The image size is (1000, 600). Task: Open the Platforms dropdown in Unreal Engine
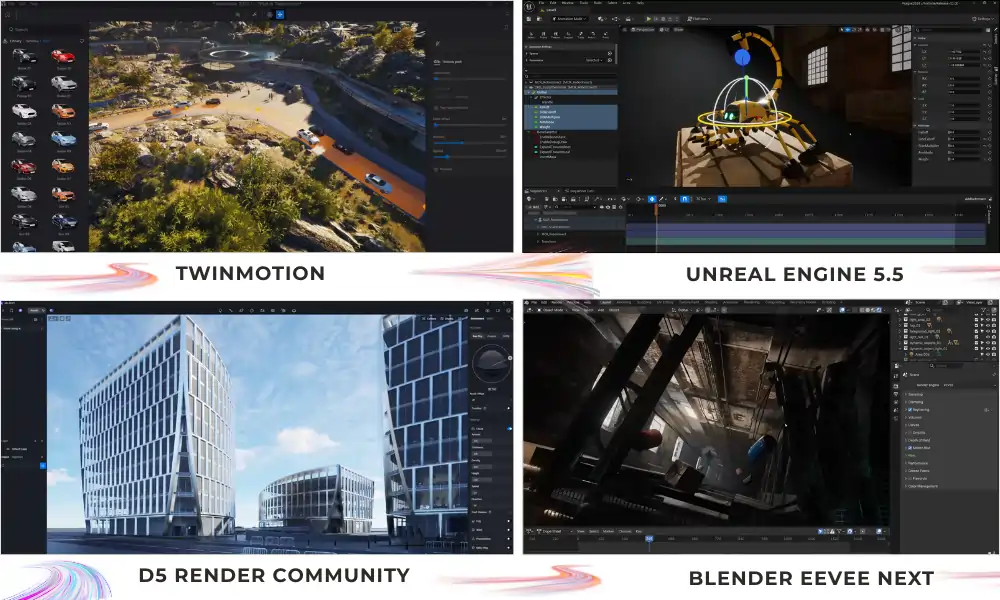699,18
